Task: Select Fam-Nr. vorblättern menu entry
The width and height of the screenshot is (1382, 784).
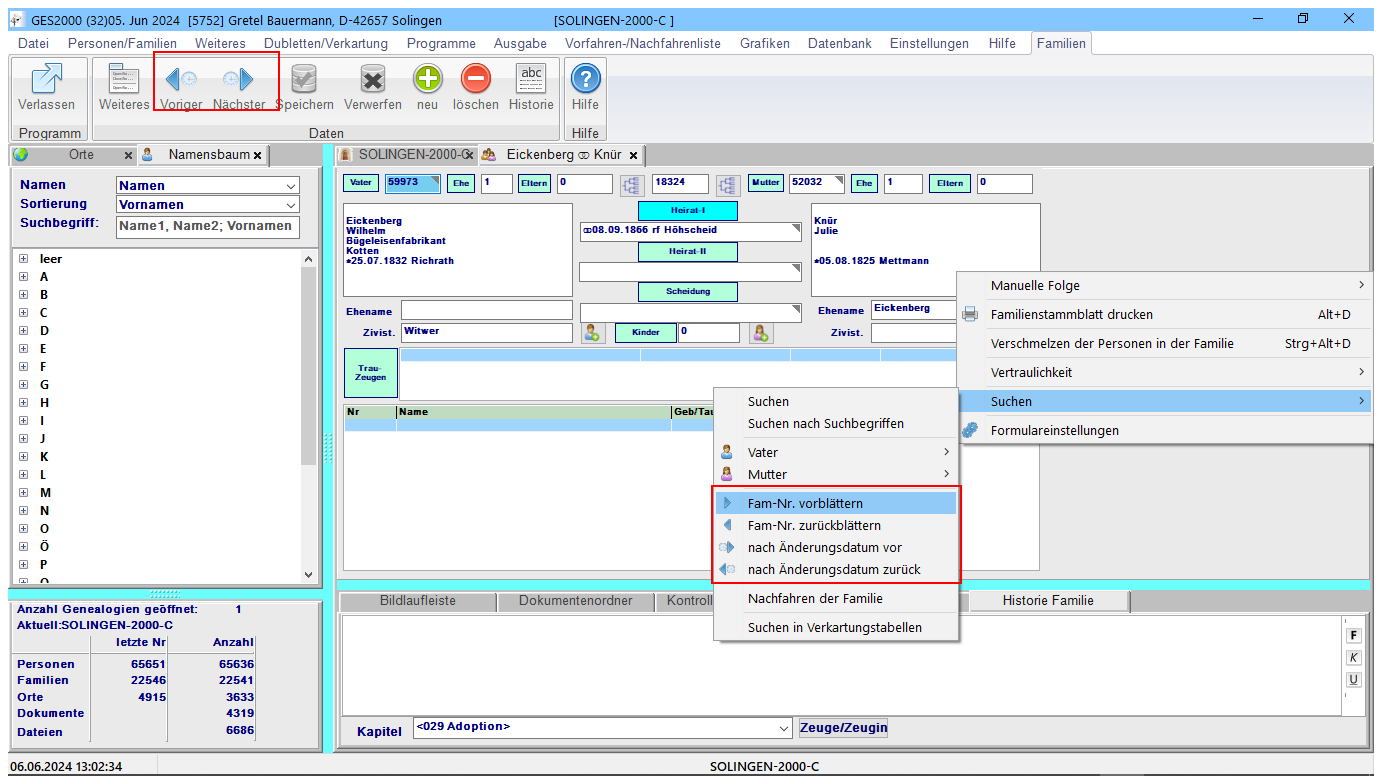Action: [x=836, y=503]
